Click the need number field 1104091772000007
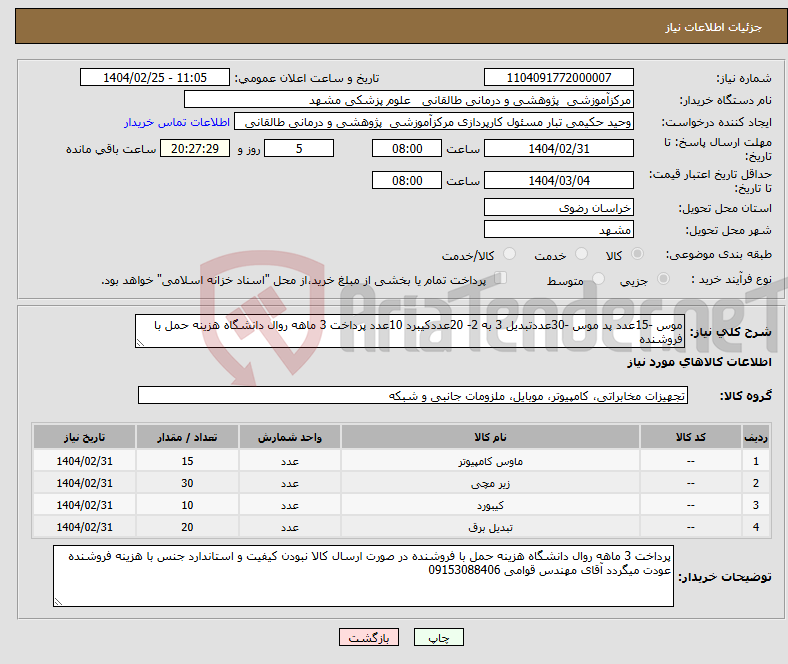The image size is (788, 664). point(558,77)
